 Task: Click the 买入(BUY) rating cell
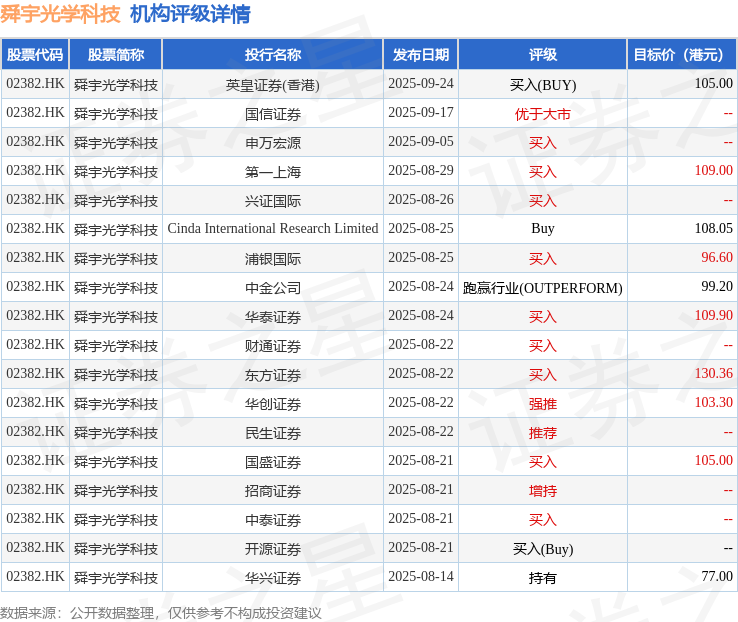543,85
